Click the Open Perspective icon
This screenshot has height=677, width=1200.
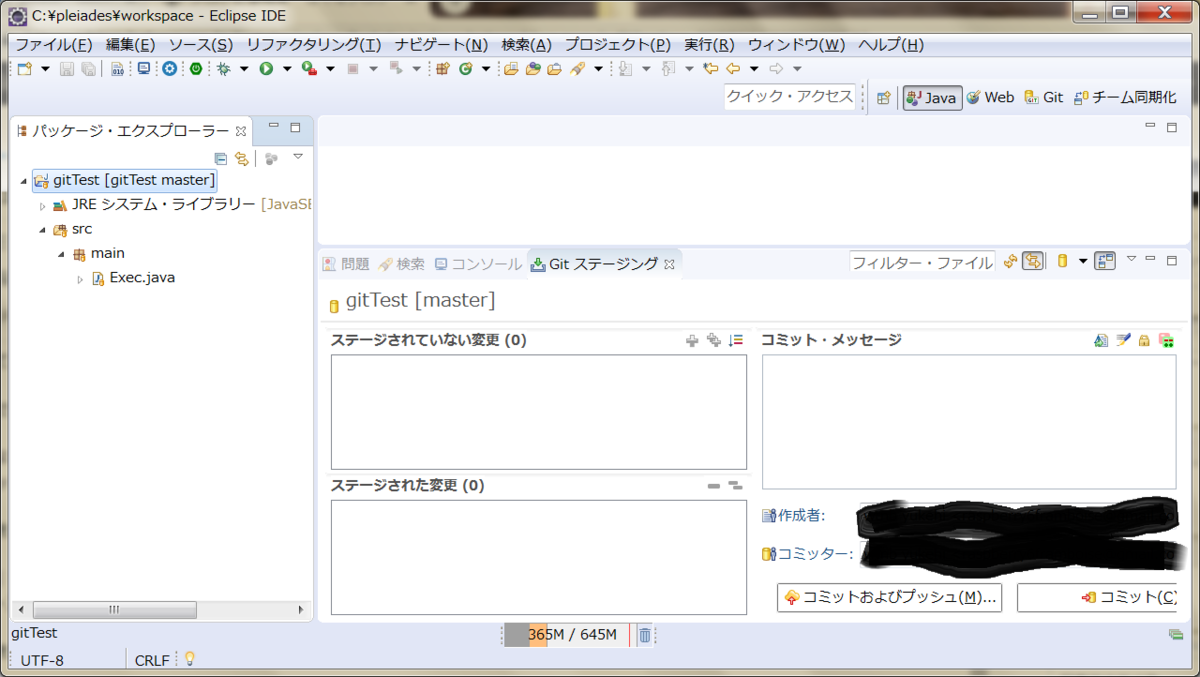883,98
